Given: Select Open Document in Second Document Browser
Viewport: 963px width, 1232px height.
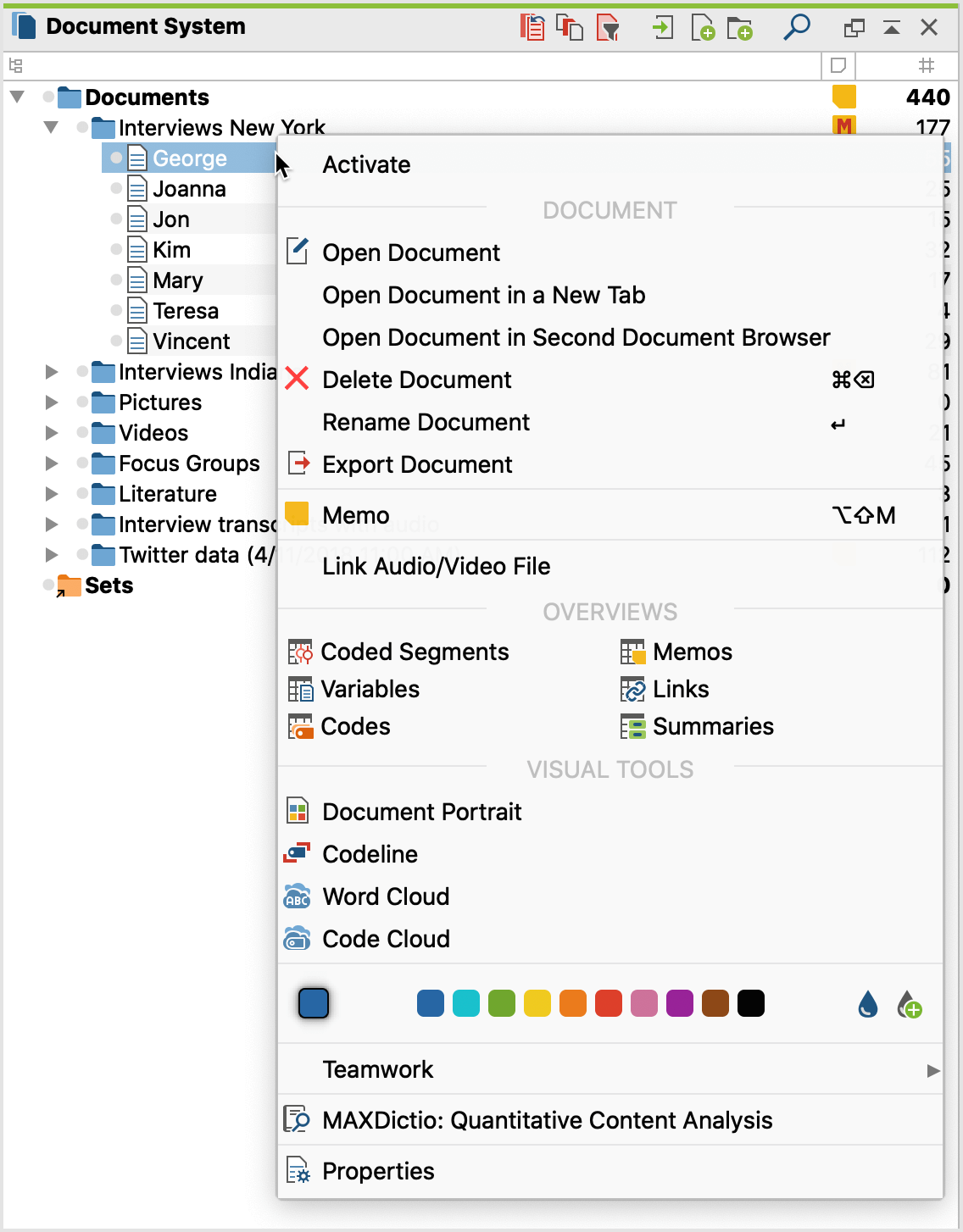Looking at the screenshot, I should [x=610, y=337].
